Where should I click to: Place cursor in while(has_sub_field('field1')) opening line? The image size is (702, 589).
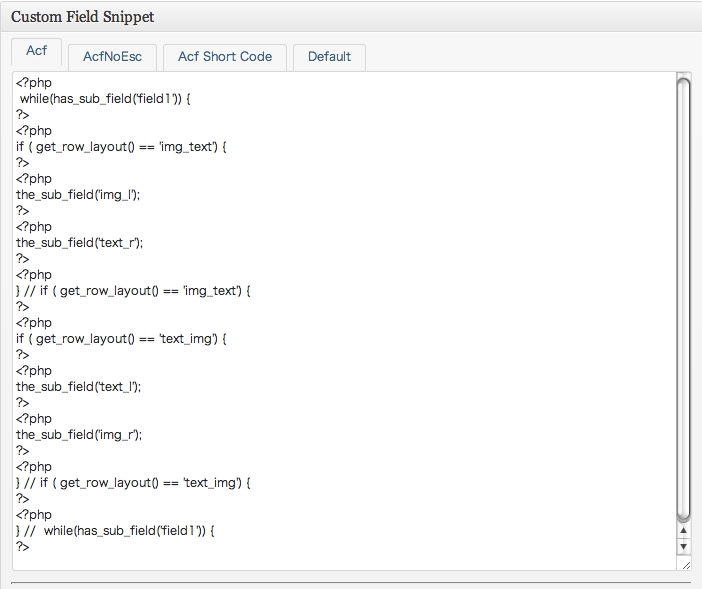coord(105,99)
